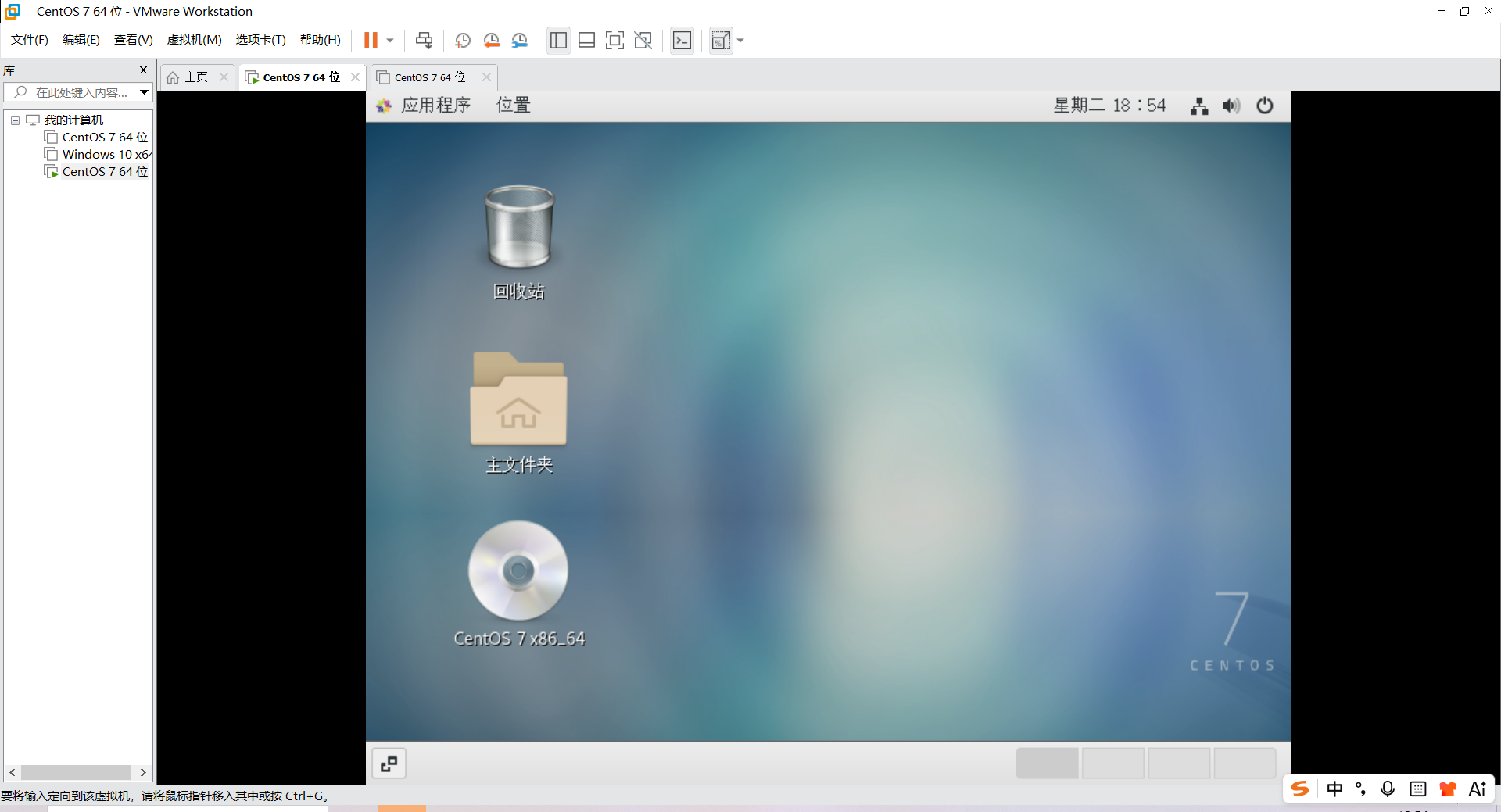Open the Snapshot Manager icon
Image resolution: width=1501 pixels, height=812 pixels.
point(520,41)
